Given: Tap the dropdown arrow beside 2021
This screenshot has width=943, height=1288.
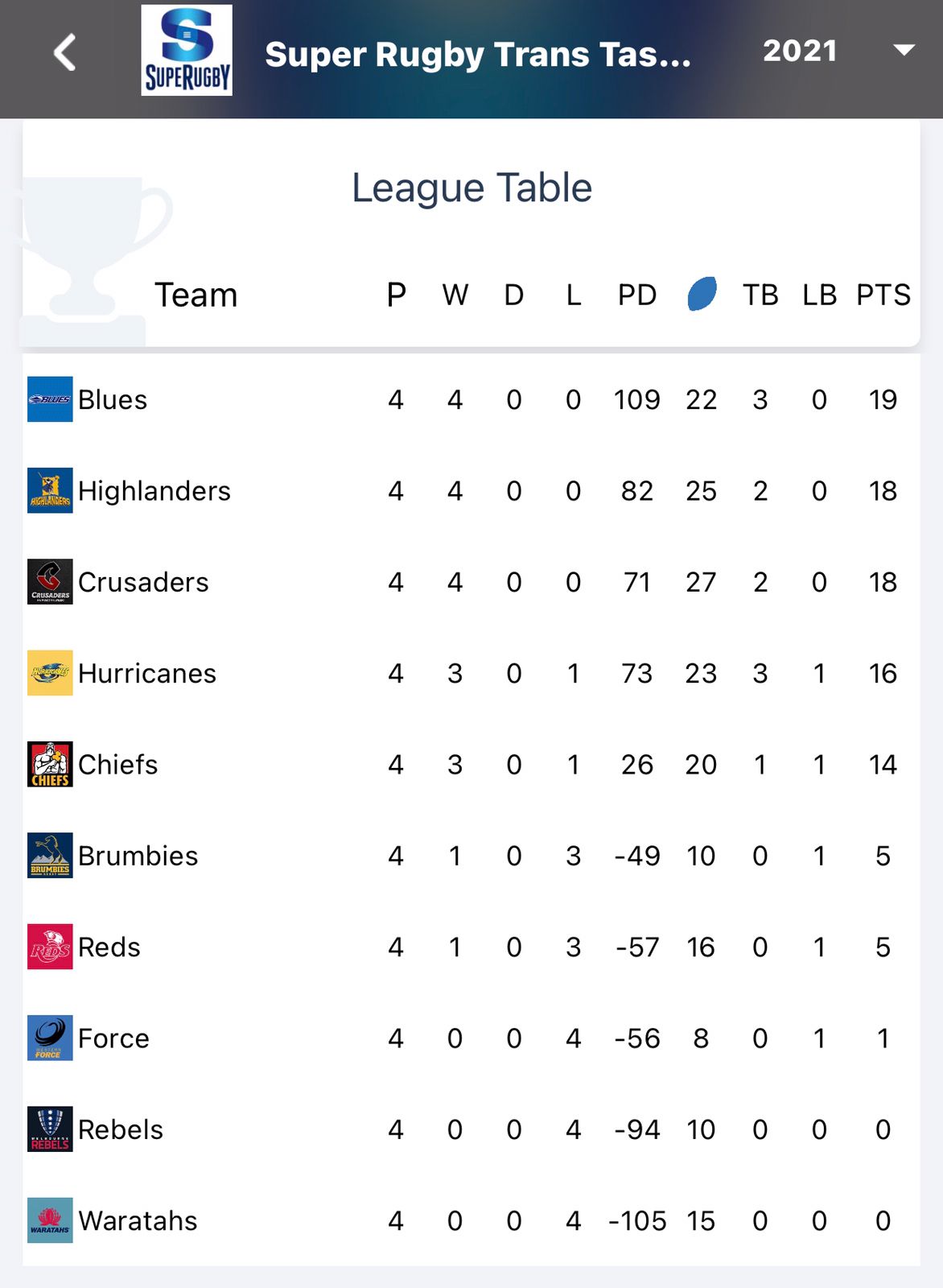Looking at the screenshot, I should pyautogui.click(x=904, y=50).
